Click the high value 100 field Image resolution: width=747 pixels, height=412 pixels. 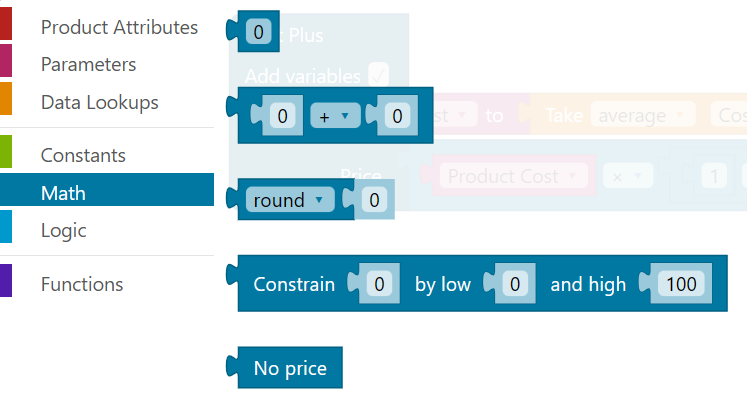pos(681,284)
